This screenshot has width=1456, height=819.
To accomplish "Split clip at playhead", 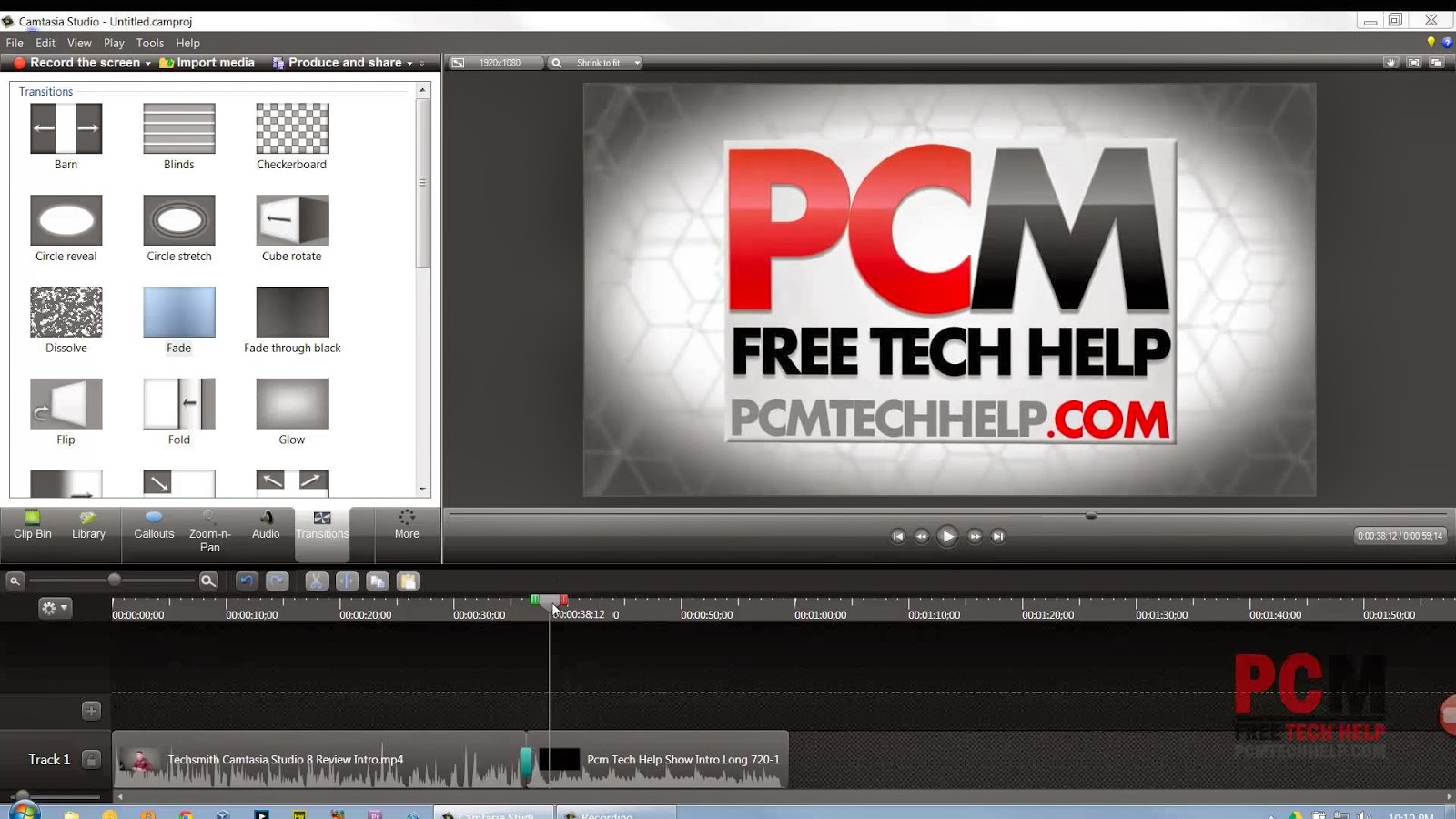I will (347, 581).
